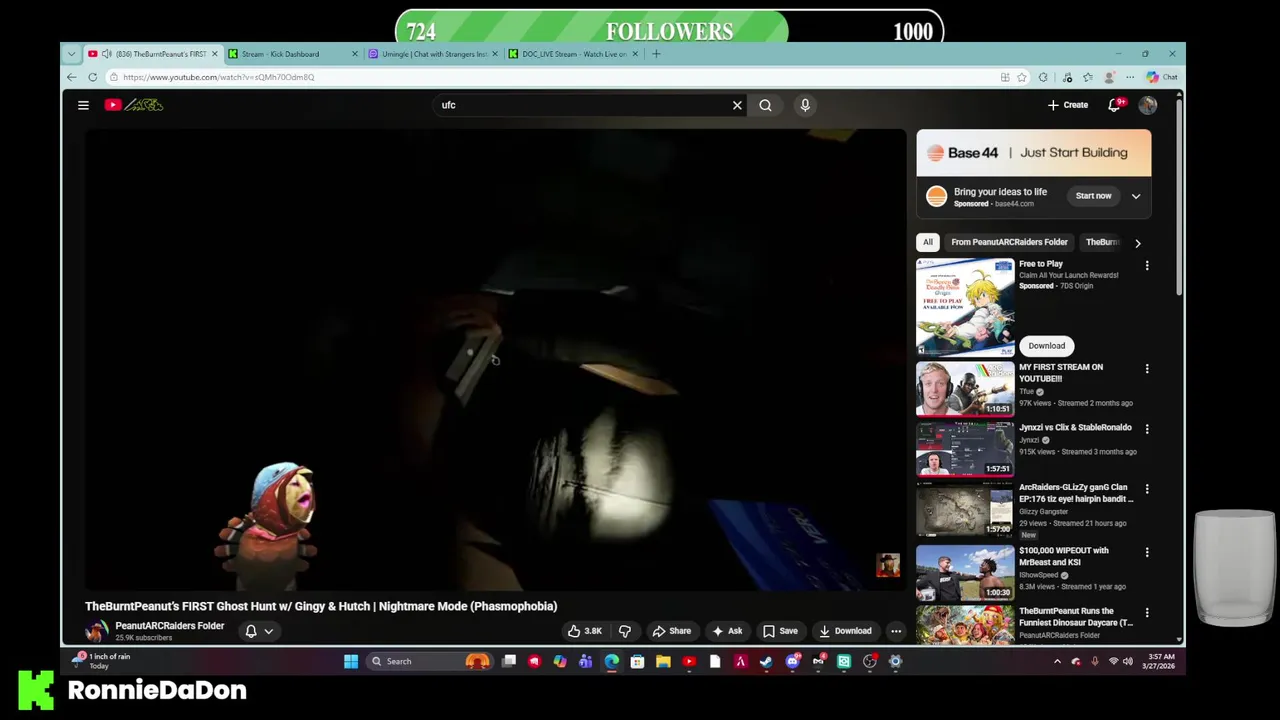Close the TheBurntPeanut's FIRST tab
Viewport: 1280px width, 720px height.
tap(214, 54)
